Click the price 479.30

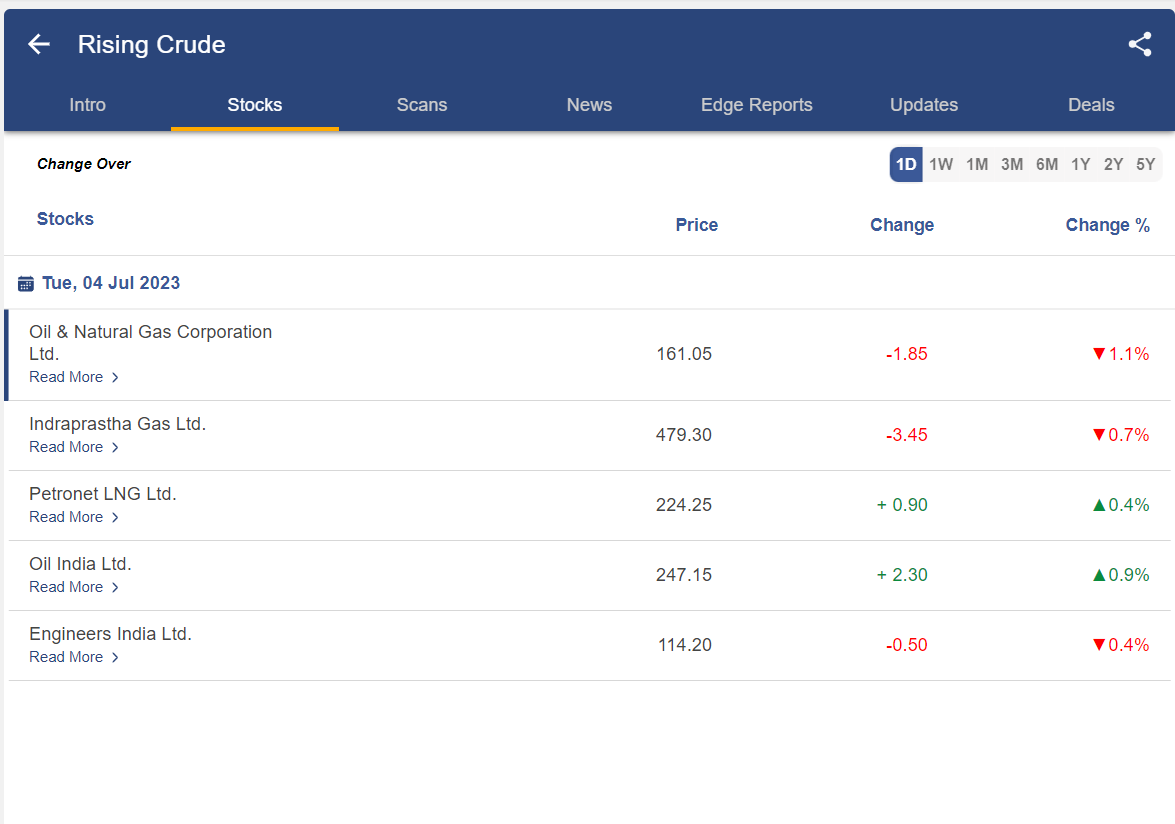point(684,434)
